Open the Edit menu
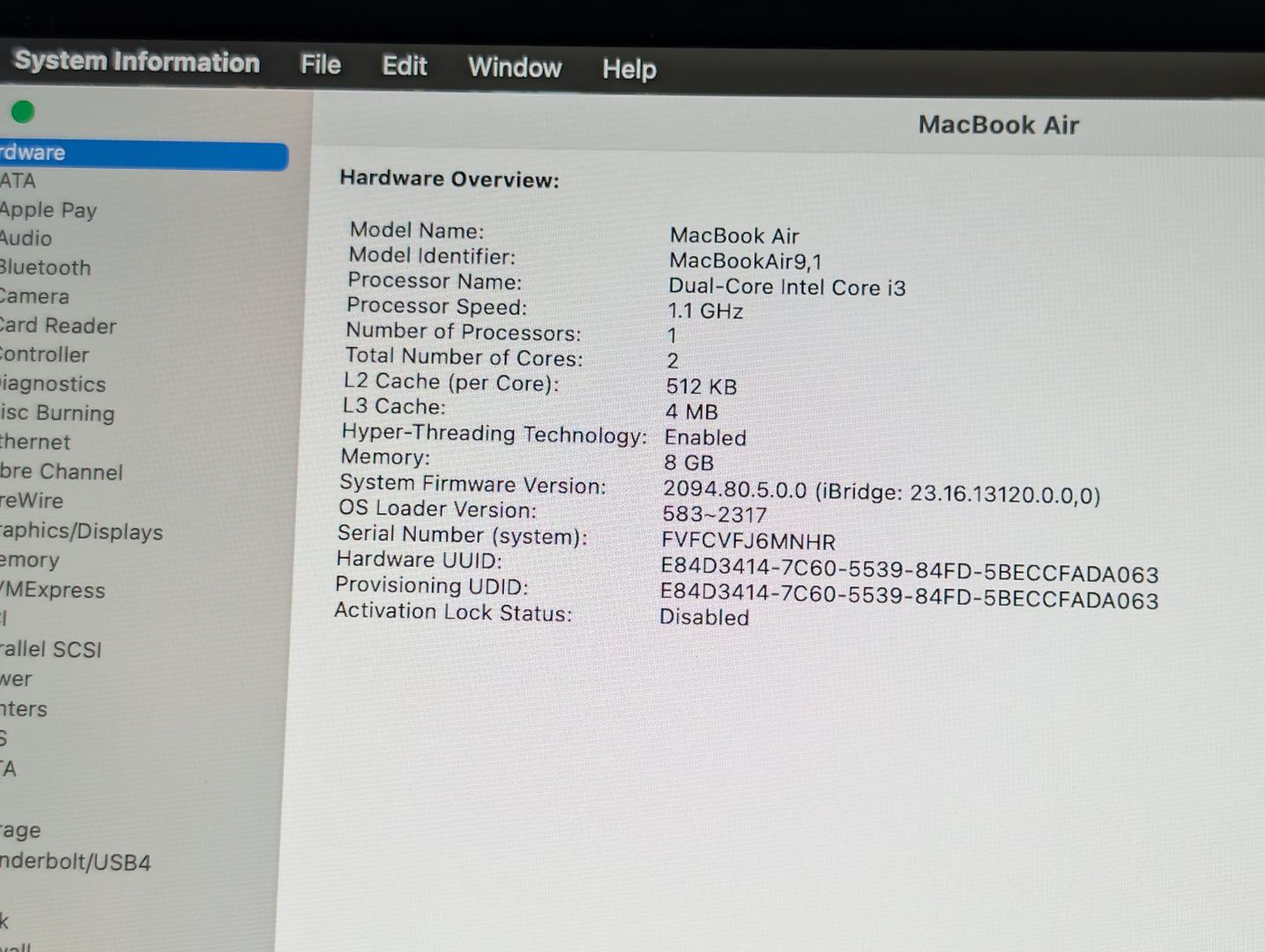The image size is (1265, 952). pos(404,66)
